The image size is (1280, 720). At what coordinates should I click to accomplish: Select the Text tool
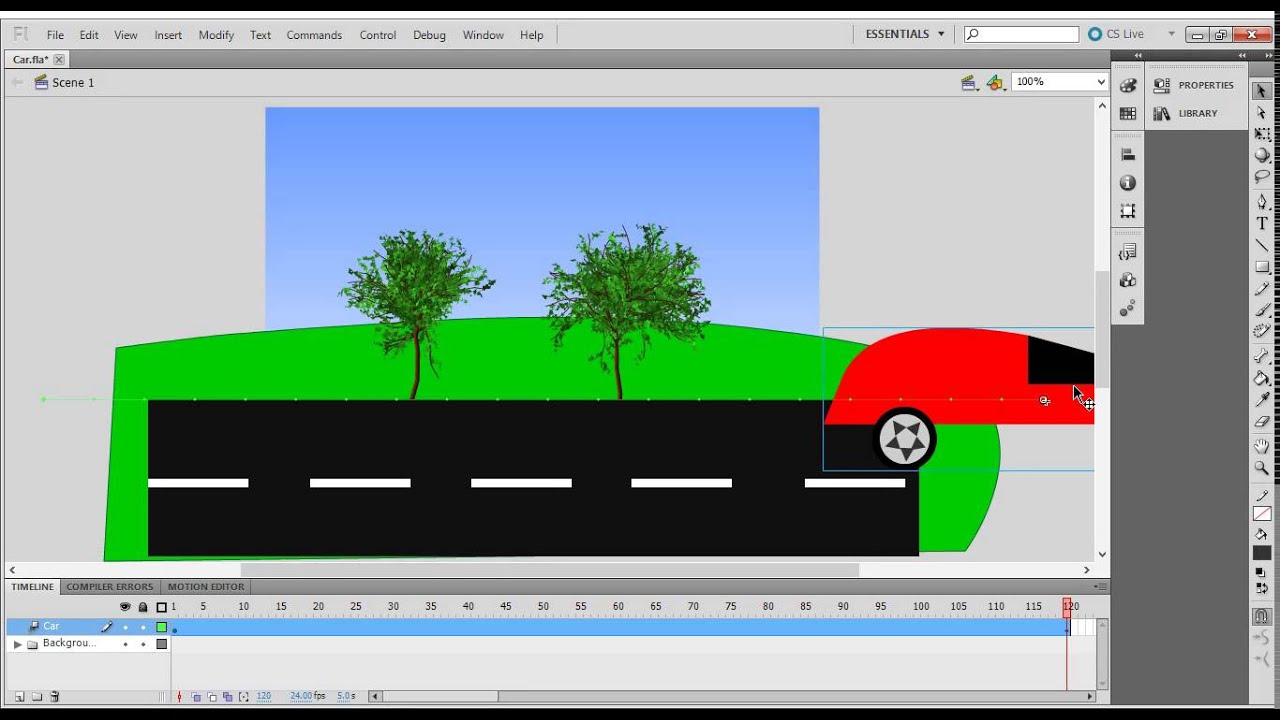click(1262, 224)
